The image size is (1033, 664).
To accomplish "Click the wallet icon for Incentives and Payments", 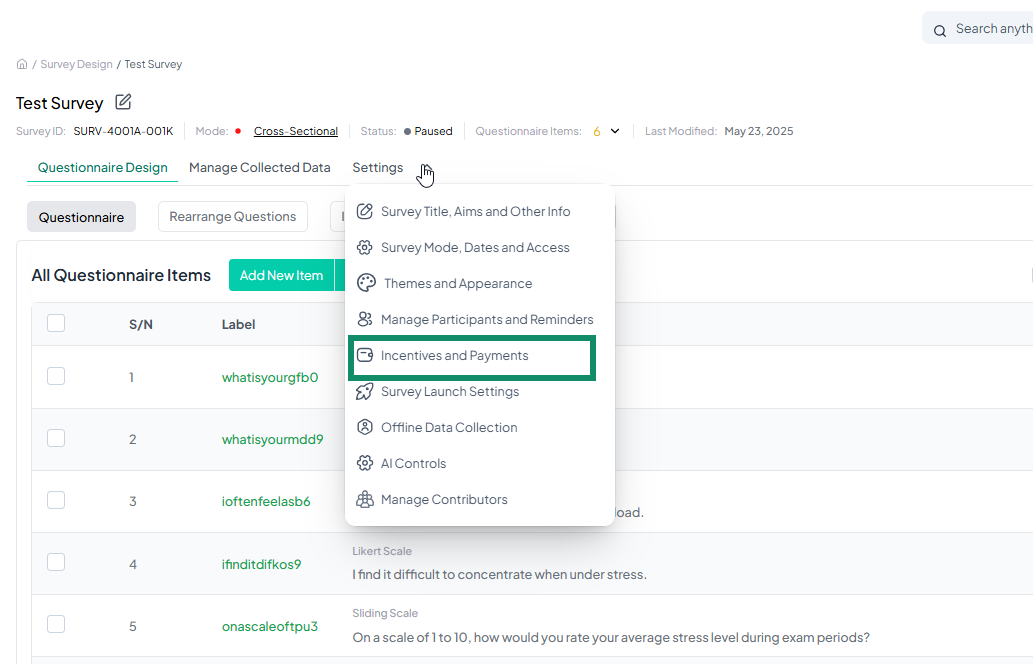I will pos(365,355).
